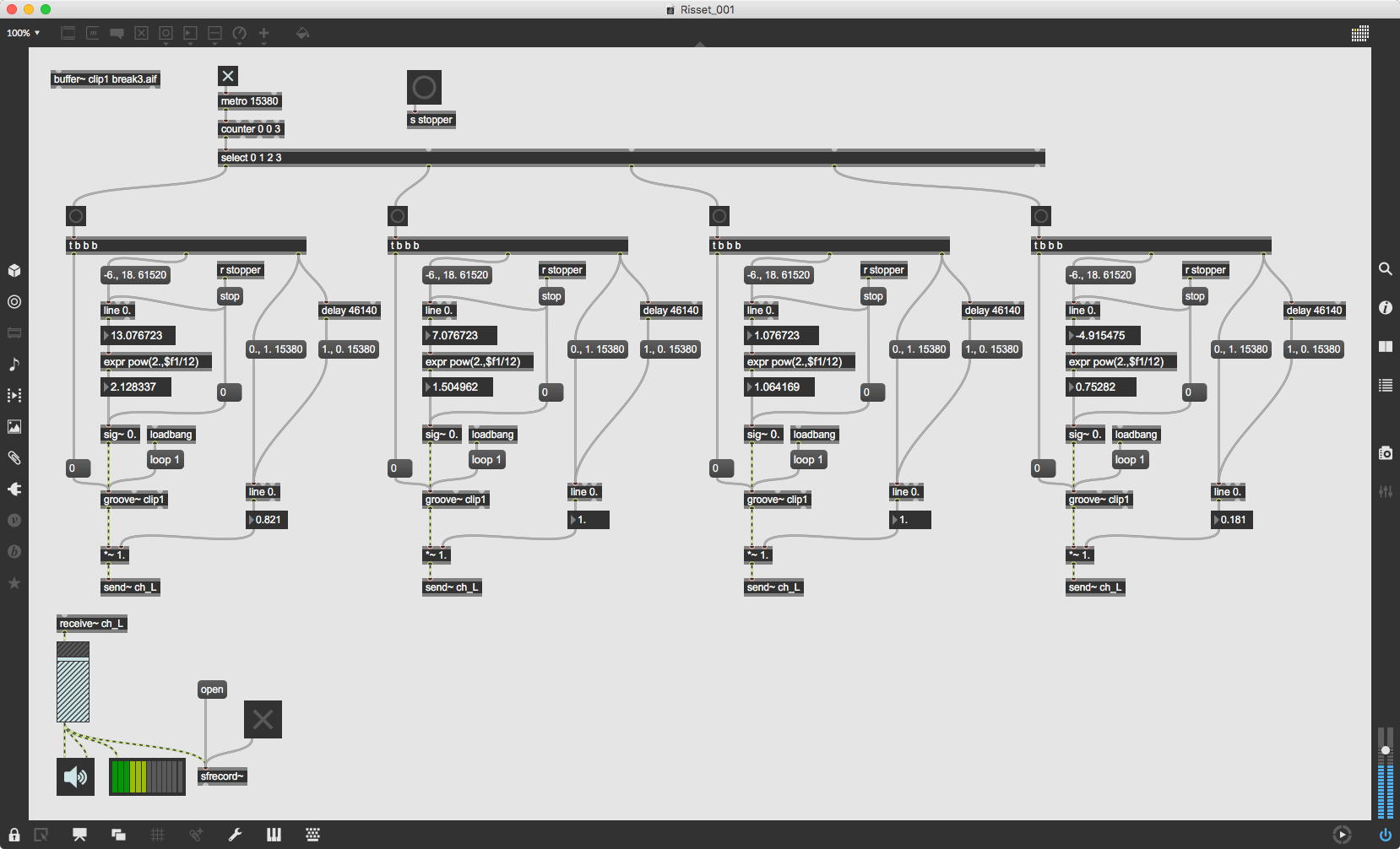The image size is (1400, 849).
Task: Click the -6., 18. 61520 message above 7.076723
Action: (x=457, y=275)
